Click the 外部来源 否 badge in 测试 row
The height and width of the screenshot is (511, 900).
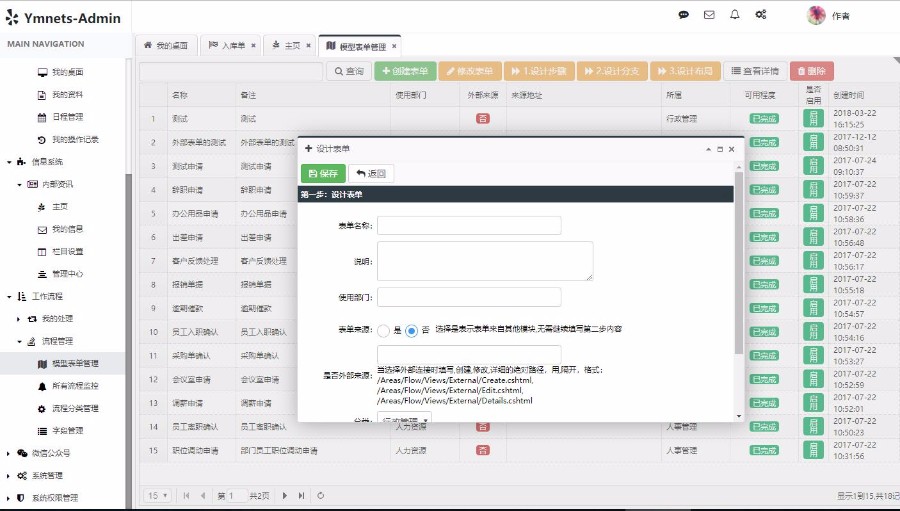point(483,118)
